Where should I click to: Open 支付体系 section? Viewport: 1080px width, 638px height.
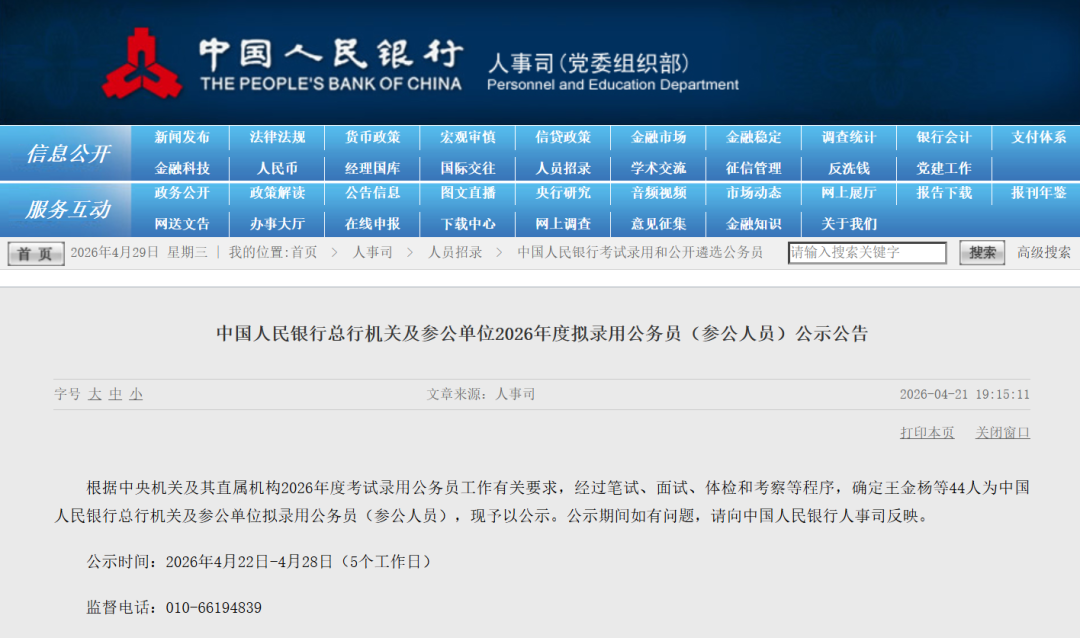[x=1039, y=137]
